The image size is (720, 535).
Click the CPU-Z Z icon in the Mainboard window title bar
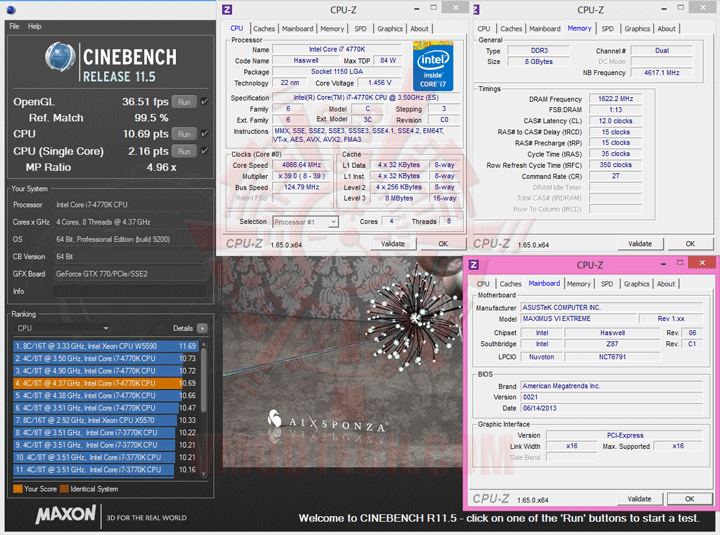pyautogui.click(x=473, y=265)
